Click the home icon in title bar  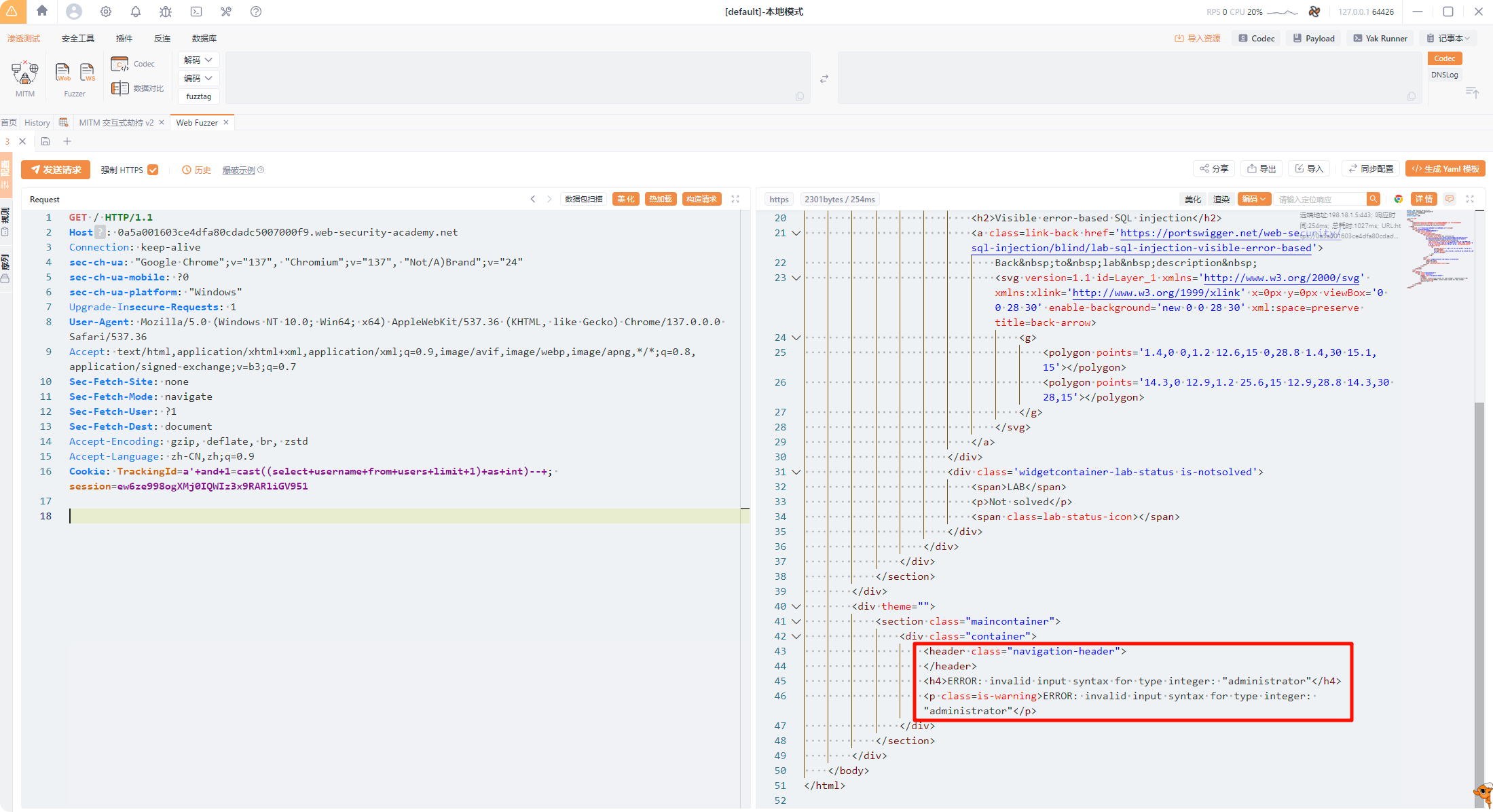point(42,11)
